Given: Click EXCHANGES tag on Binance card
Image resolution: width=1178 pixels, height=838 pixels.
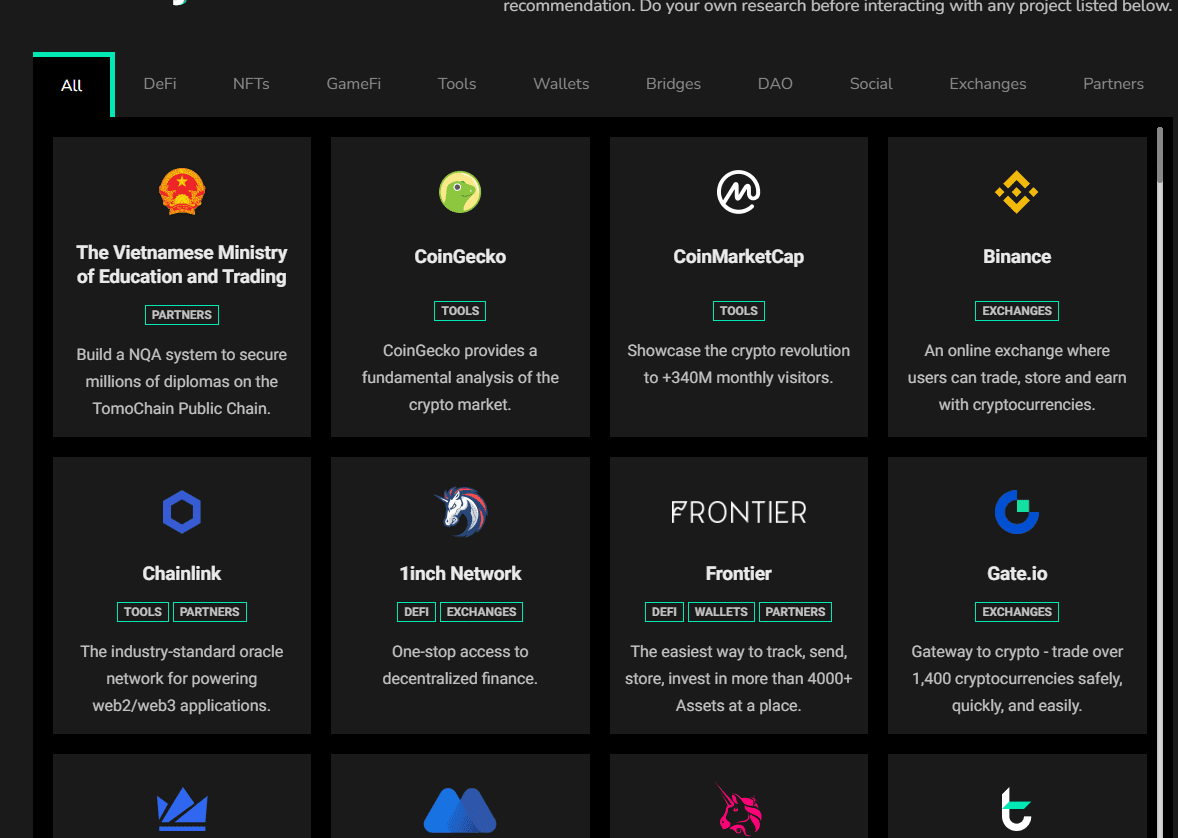Looking at the screenshot, I should click(1016, 311).
